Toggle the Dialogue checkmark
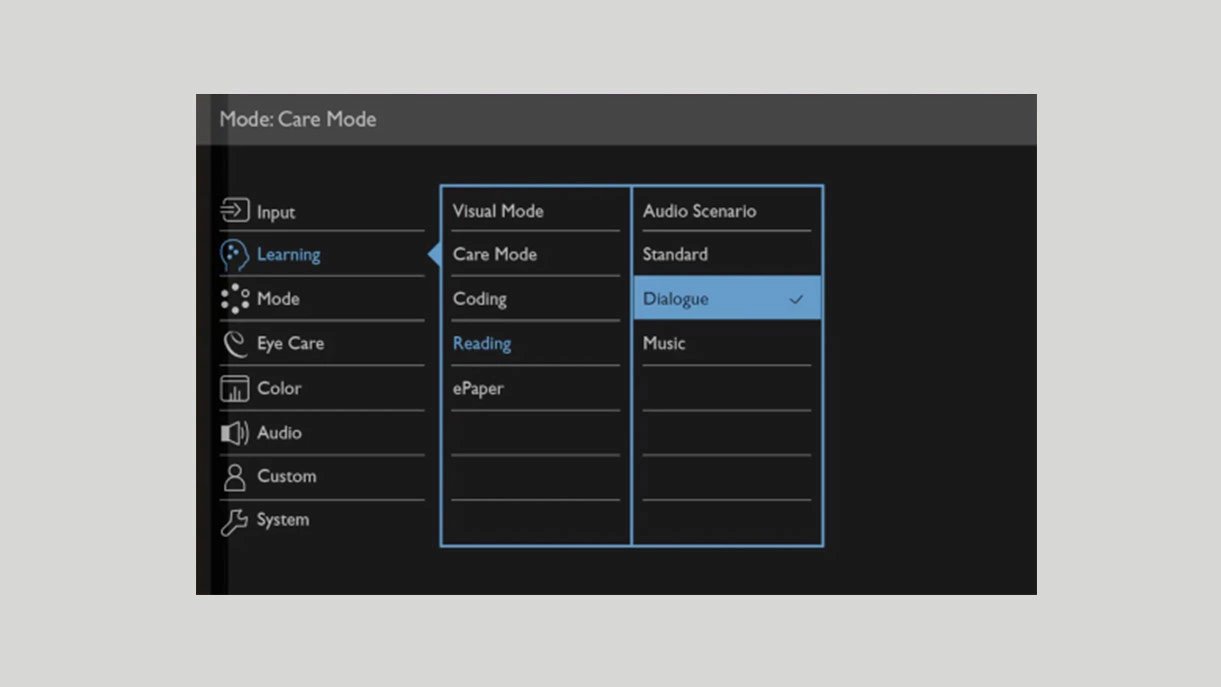This screenshot has width=1221, height=687. [796, 299]
